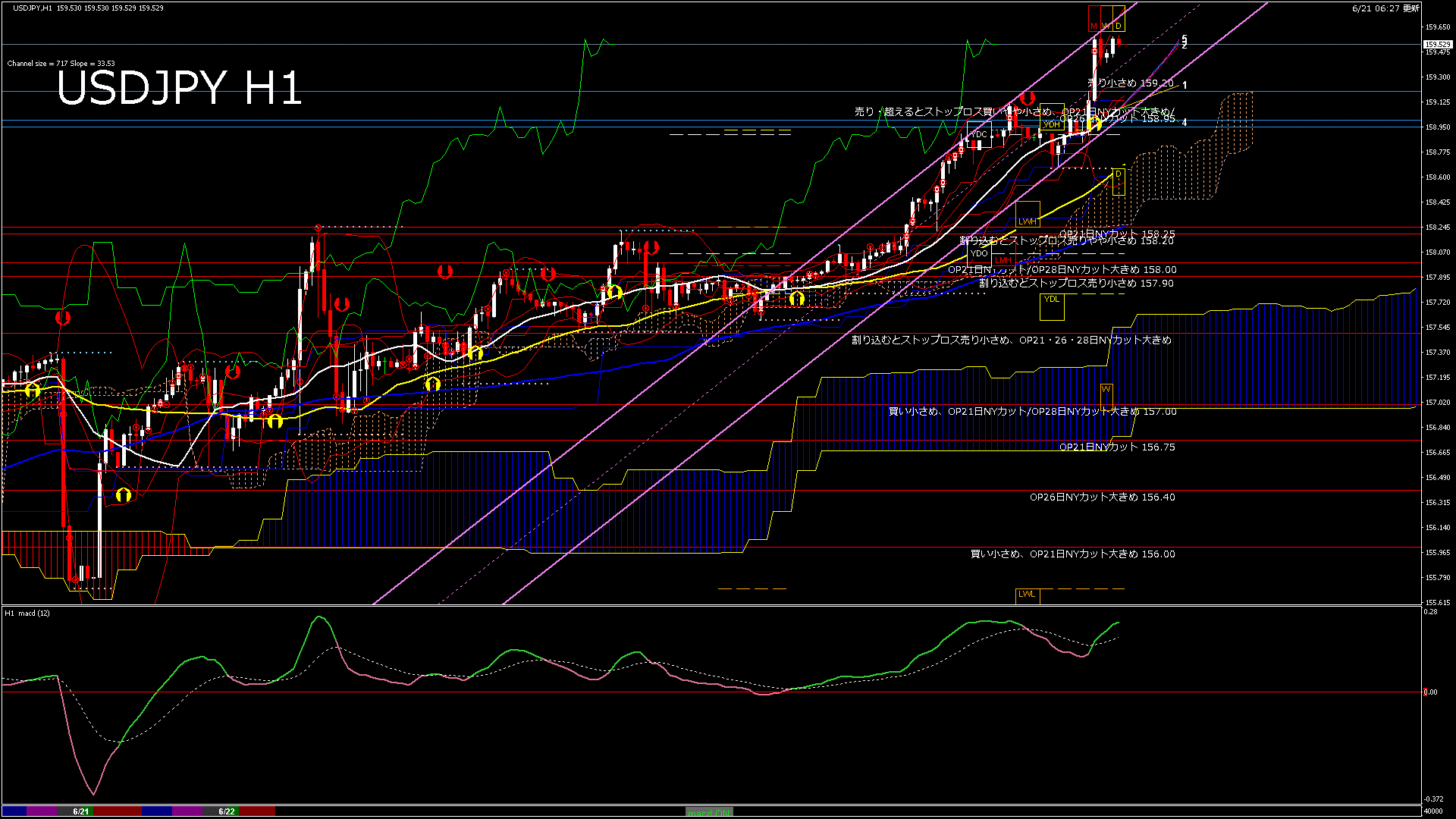The image size is (1456, 819).
Task: Click the 159.650 price axis label
Action: coord(1438,27)
